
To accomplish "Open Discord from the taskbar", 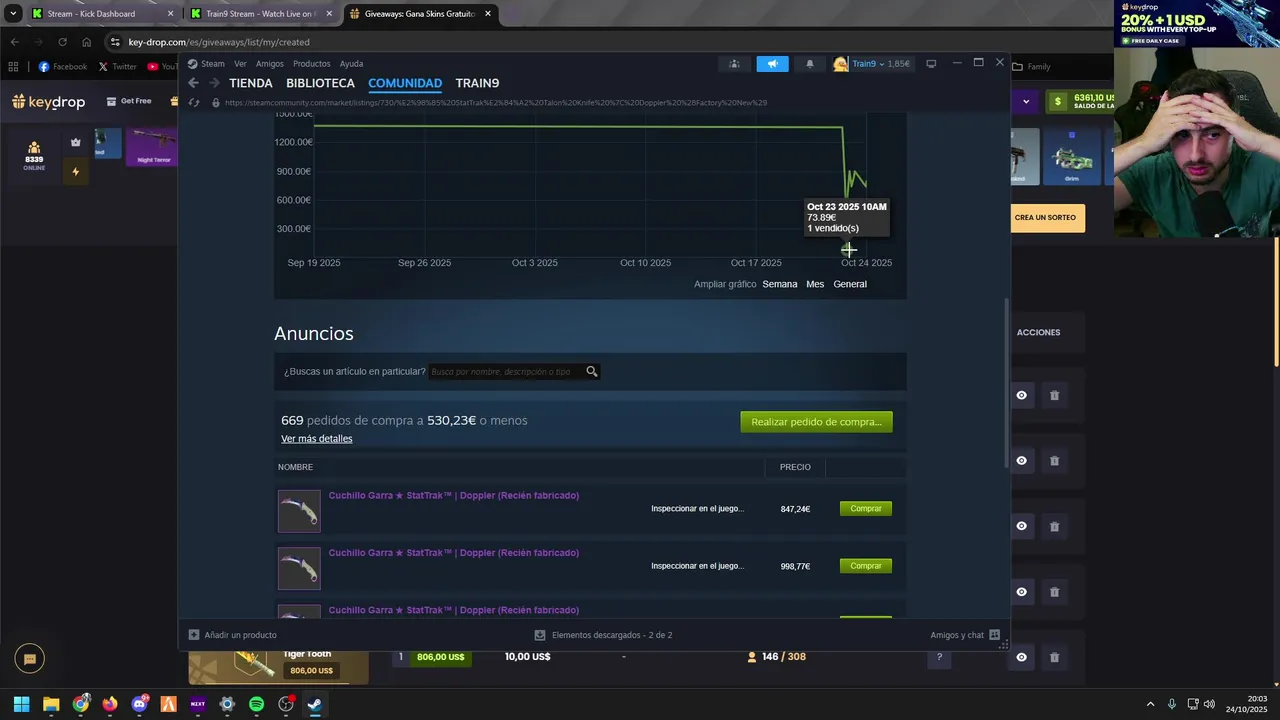I will [139, 704].
